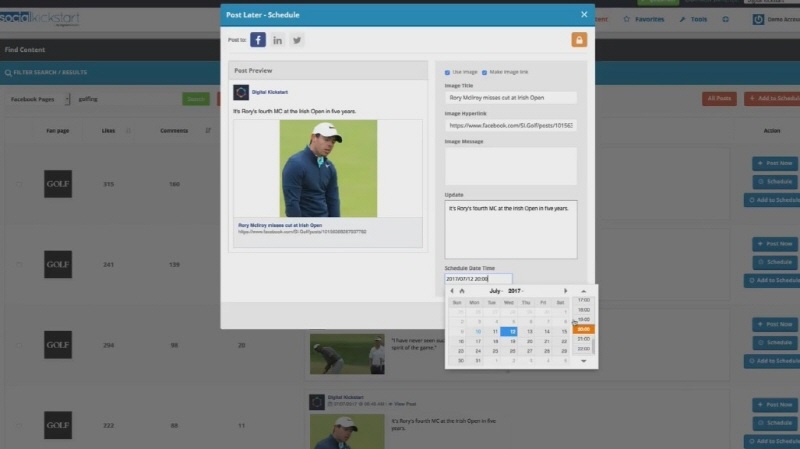Select 22:00 in the time list
Screen dimensions: 800x449
pos(584,348)
